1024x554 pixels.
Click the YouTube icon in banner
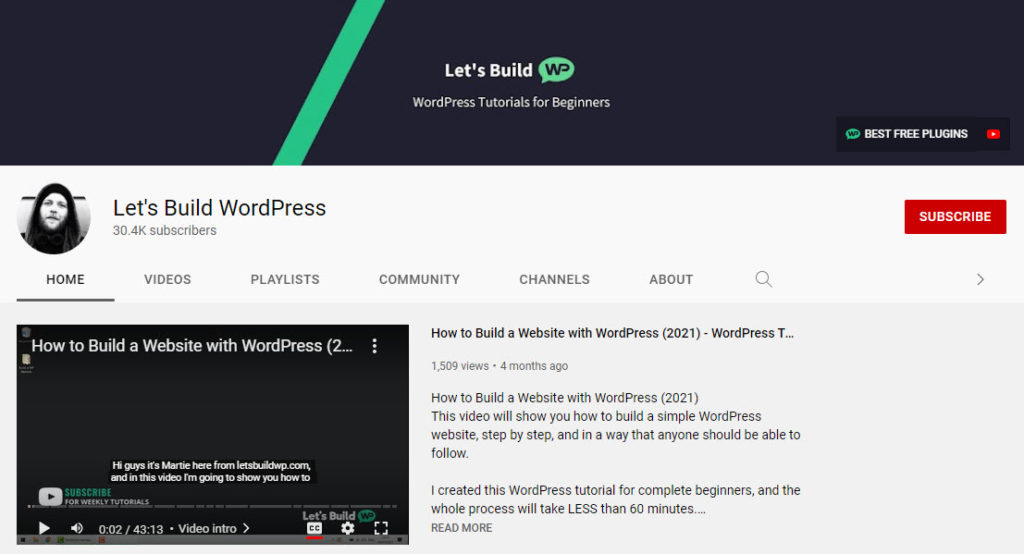tap(993, 134)
